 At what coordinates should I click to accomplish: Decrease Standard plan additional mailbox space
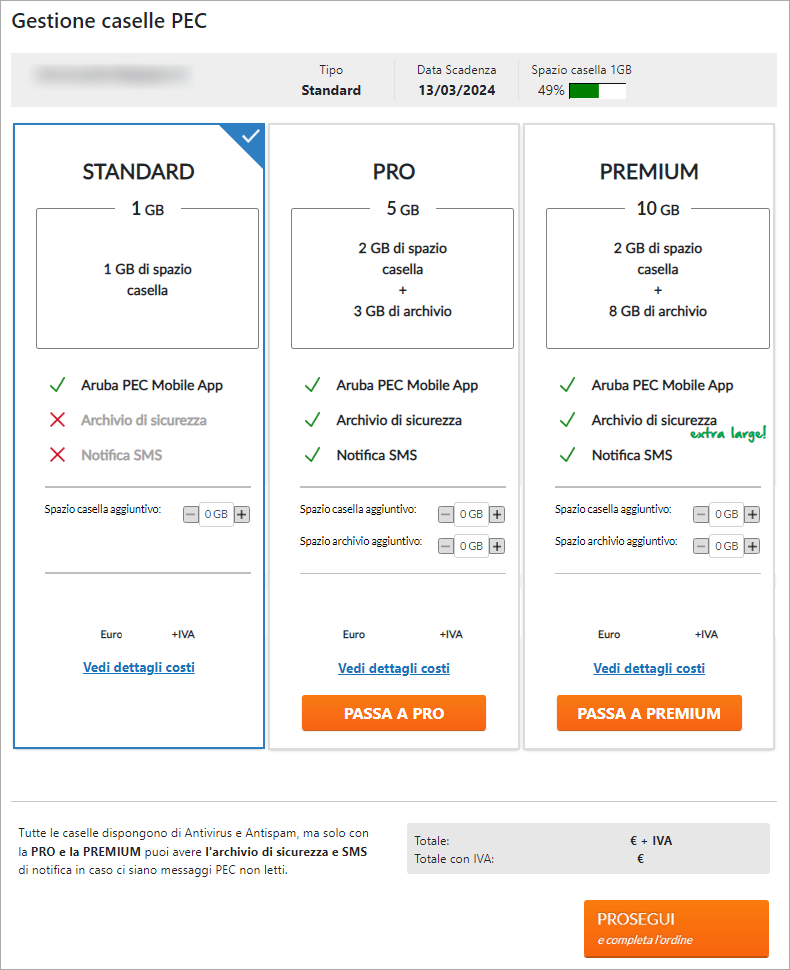[191, 514]
